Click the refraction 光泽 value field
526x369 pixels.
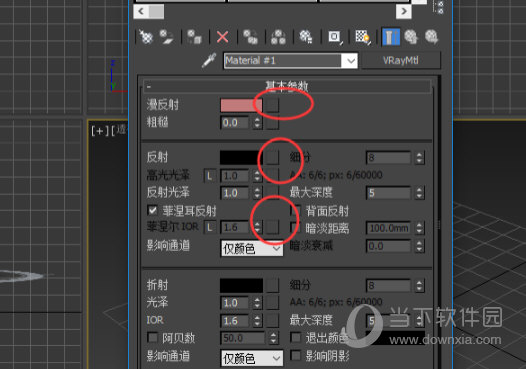pyautogui.click(x=234, y=303)
